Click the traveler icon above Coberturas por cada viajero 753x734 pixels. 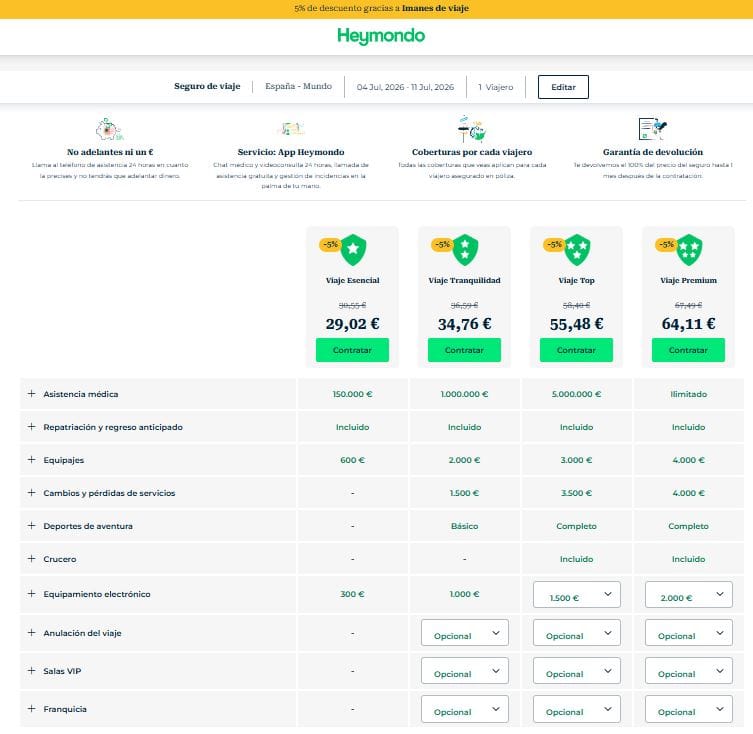click(x=472, y=129)
